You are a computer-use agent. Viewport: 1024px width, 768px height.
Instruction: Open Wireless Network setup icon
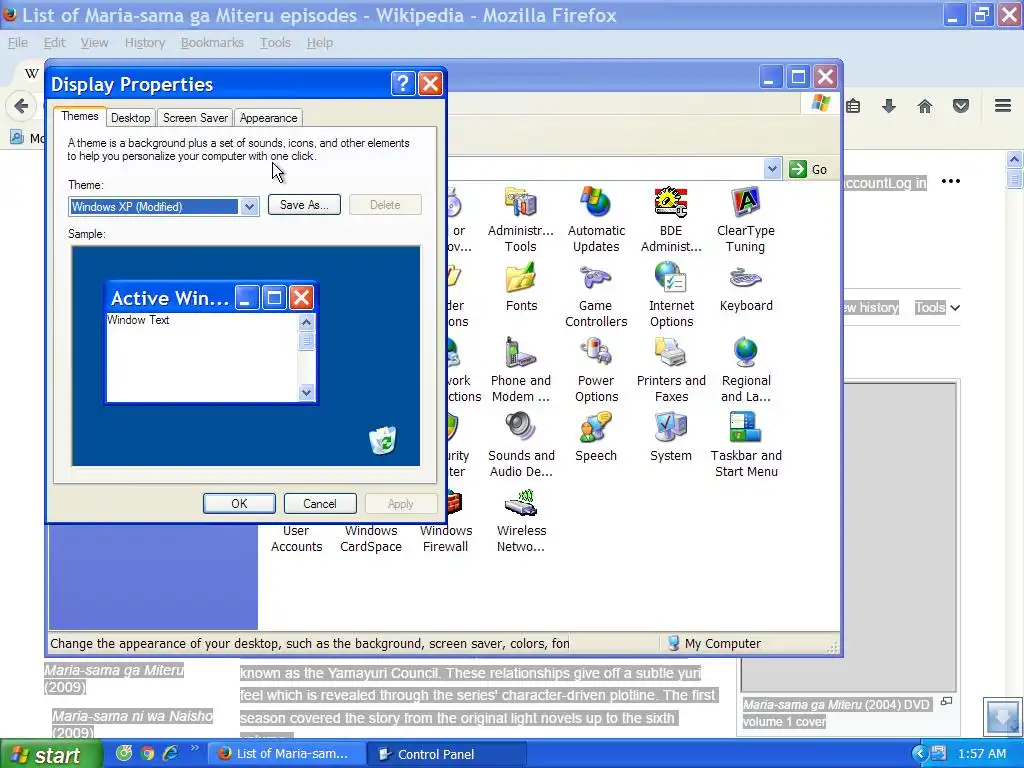(x=520, y=520)
